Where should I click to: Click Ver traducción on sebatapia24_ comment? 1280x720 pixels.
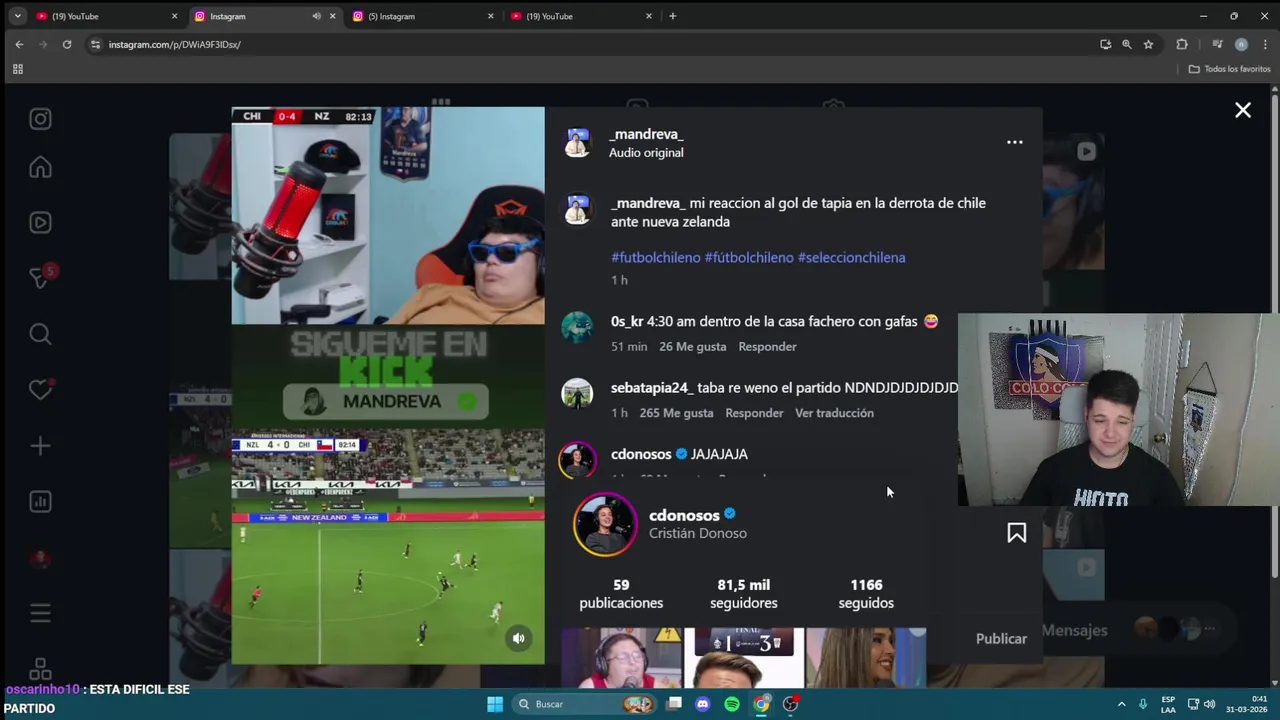834,413
